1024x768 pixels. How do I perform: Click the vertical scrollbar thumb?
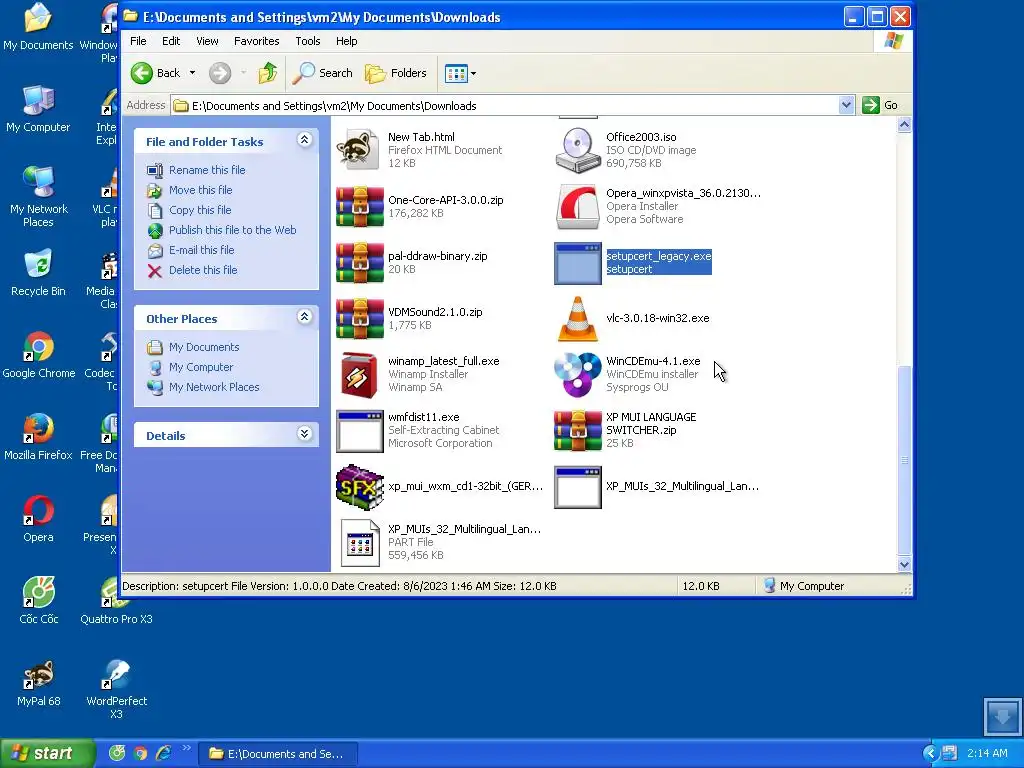904,460
